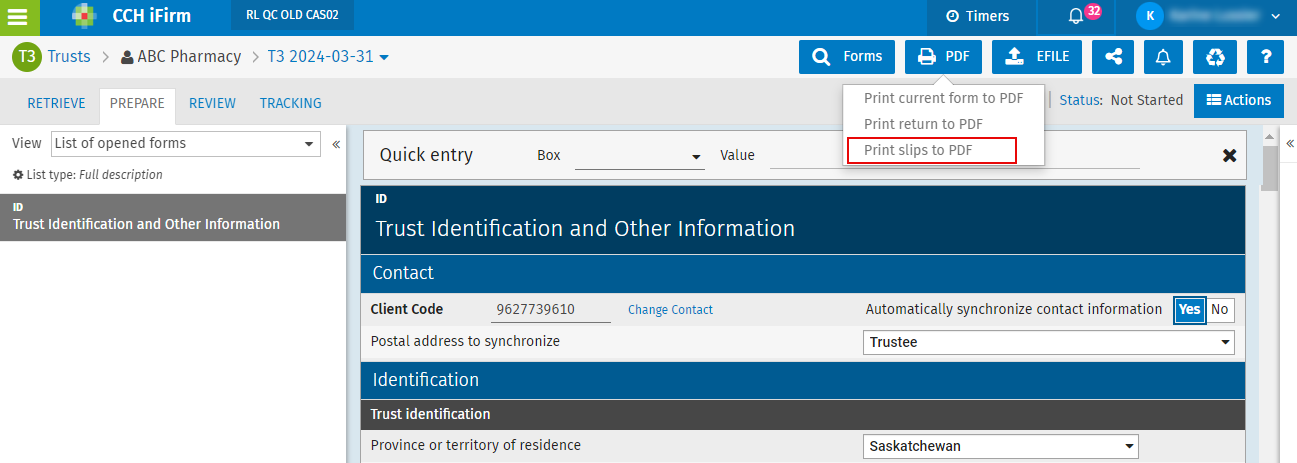Open notifications bell with 32 badge
The image size is (1297, 463).
1078,16
